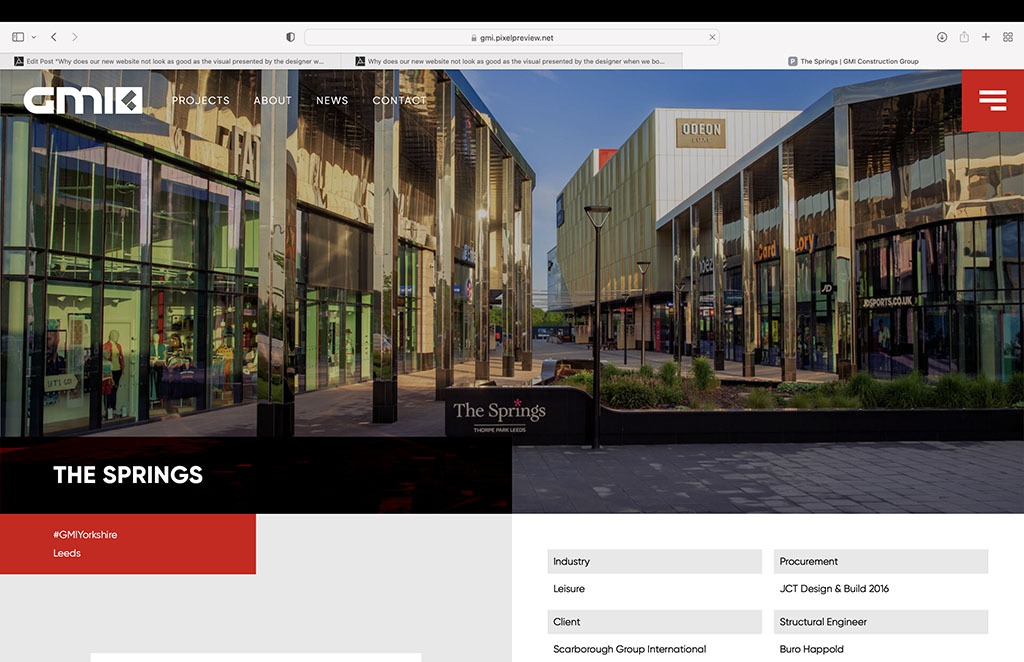1024x662 pixels.
Task: Switch to the "Edit Post" tab
Action: tap(170, 61)
